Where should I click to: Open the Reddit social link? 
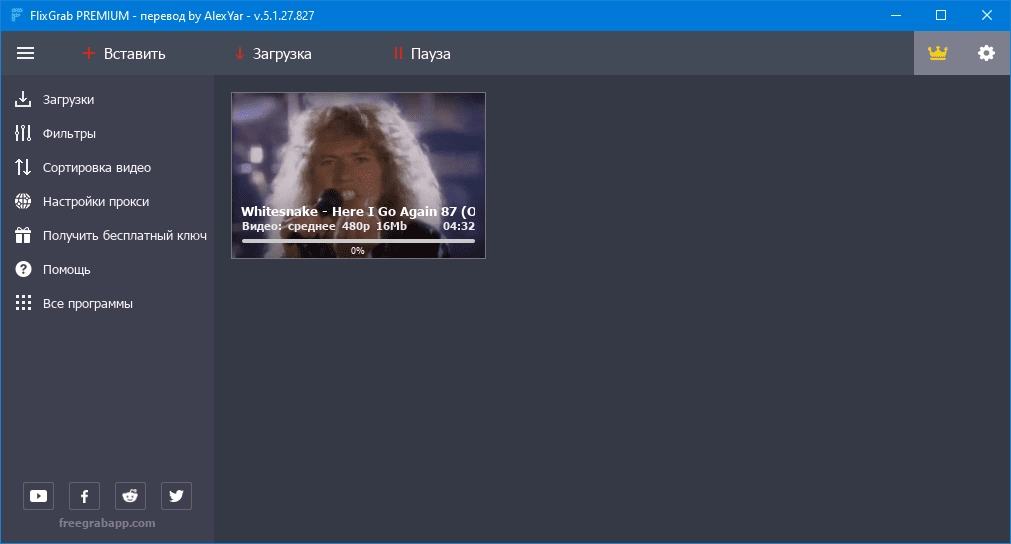[x=130, y=496]
